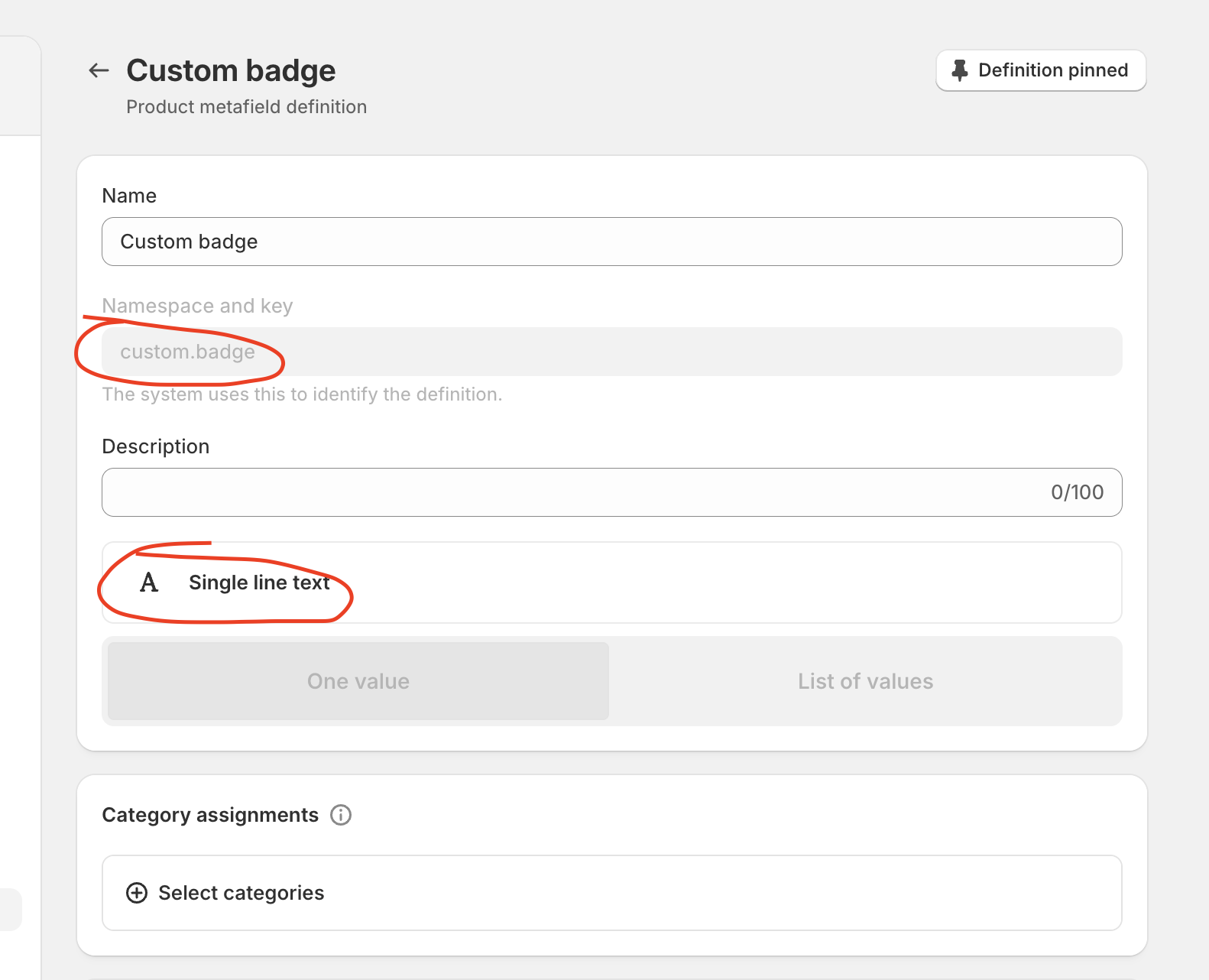Click the disabled custom.badge namespace field
1209x980 pixels.
611,352
